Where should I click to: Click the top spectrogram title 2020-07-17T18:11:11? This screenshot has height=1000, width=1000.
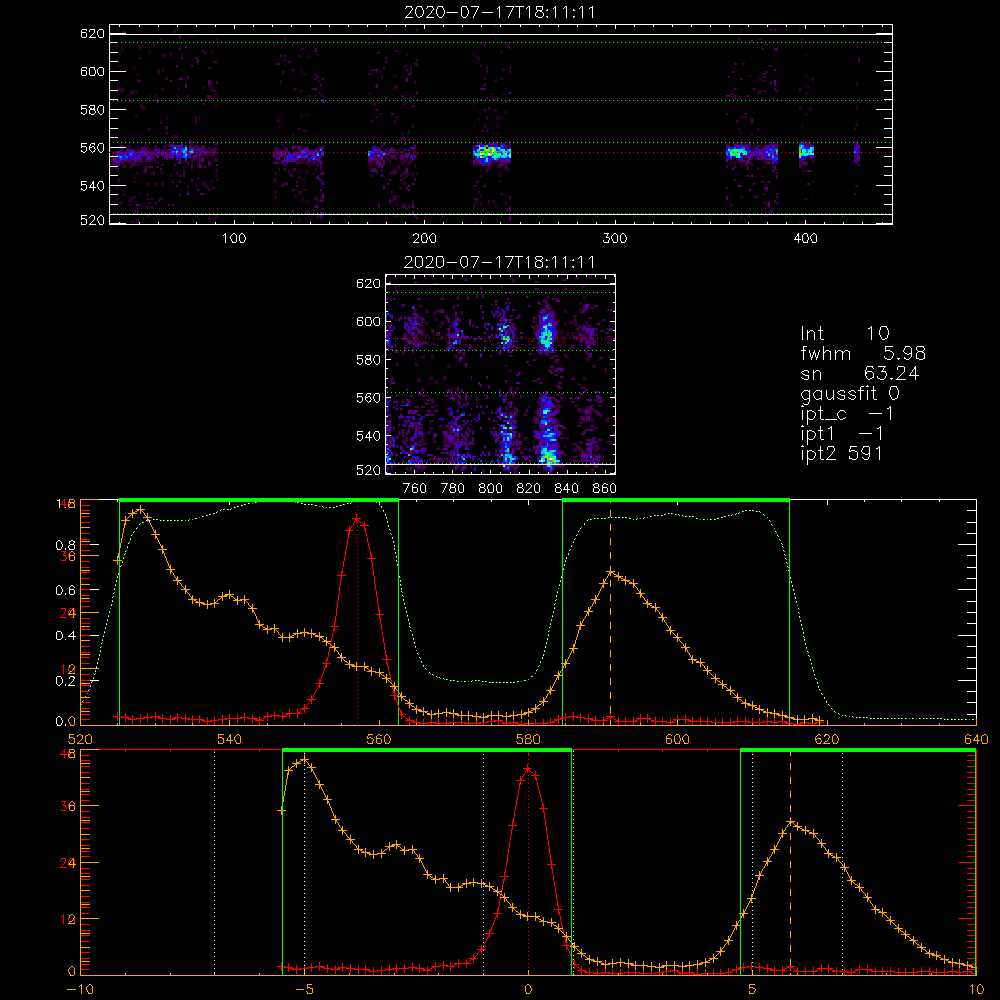(500, 12)
